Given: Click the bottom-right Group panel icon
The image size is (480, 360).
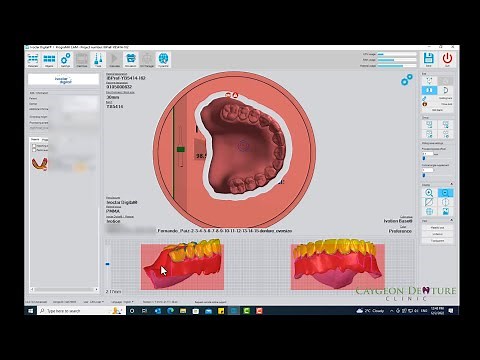Looking at the screenshot, I should tap(445, 134).
